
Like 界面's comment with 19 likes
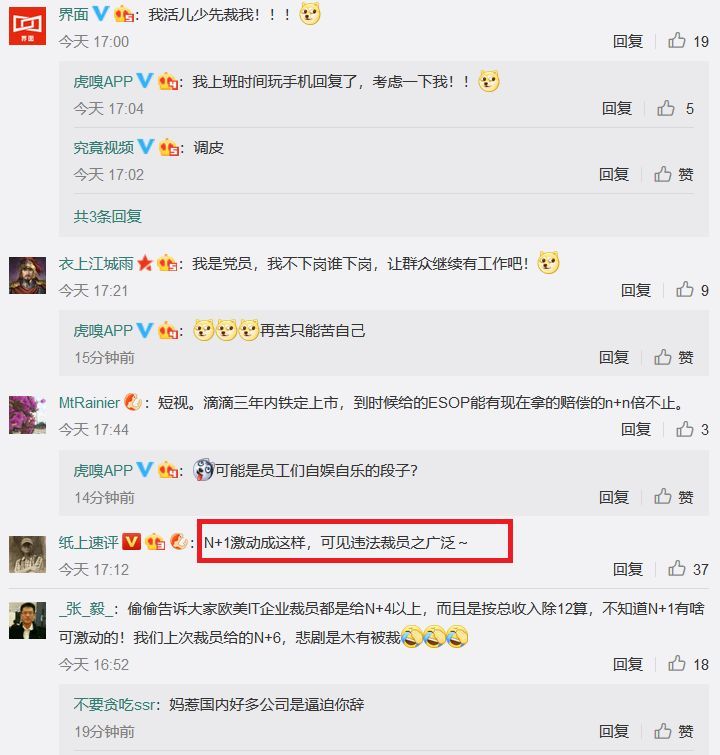[x=677, y=41]
